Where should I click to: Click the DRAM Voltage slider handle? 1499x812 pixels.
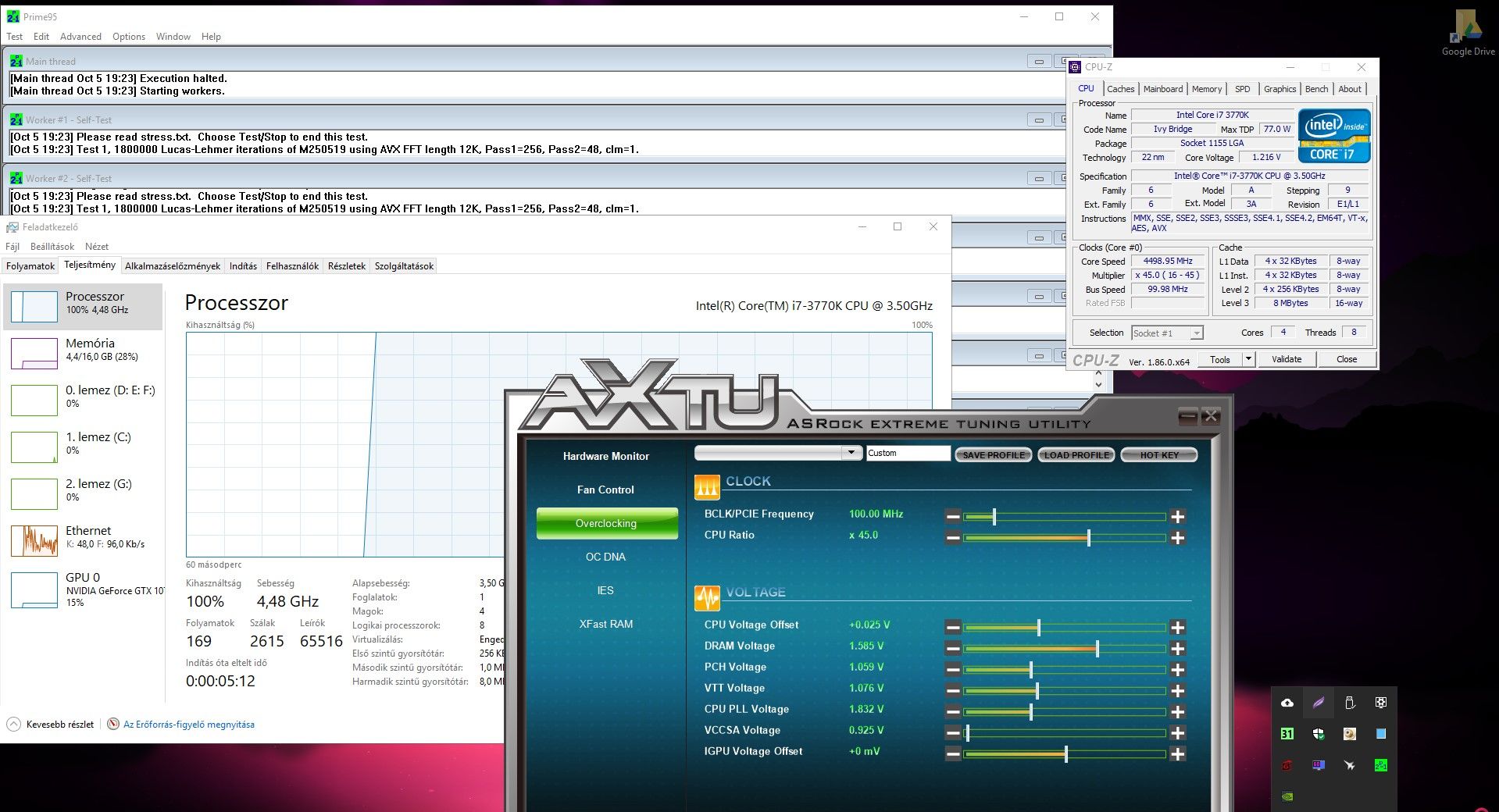1097,648
